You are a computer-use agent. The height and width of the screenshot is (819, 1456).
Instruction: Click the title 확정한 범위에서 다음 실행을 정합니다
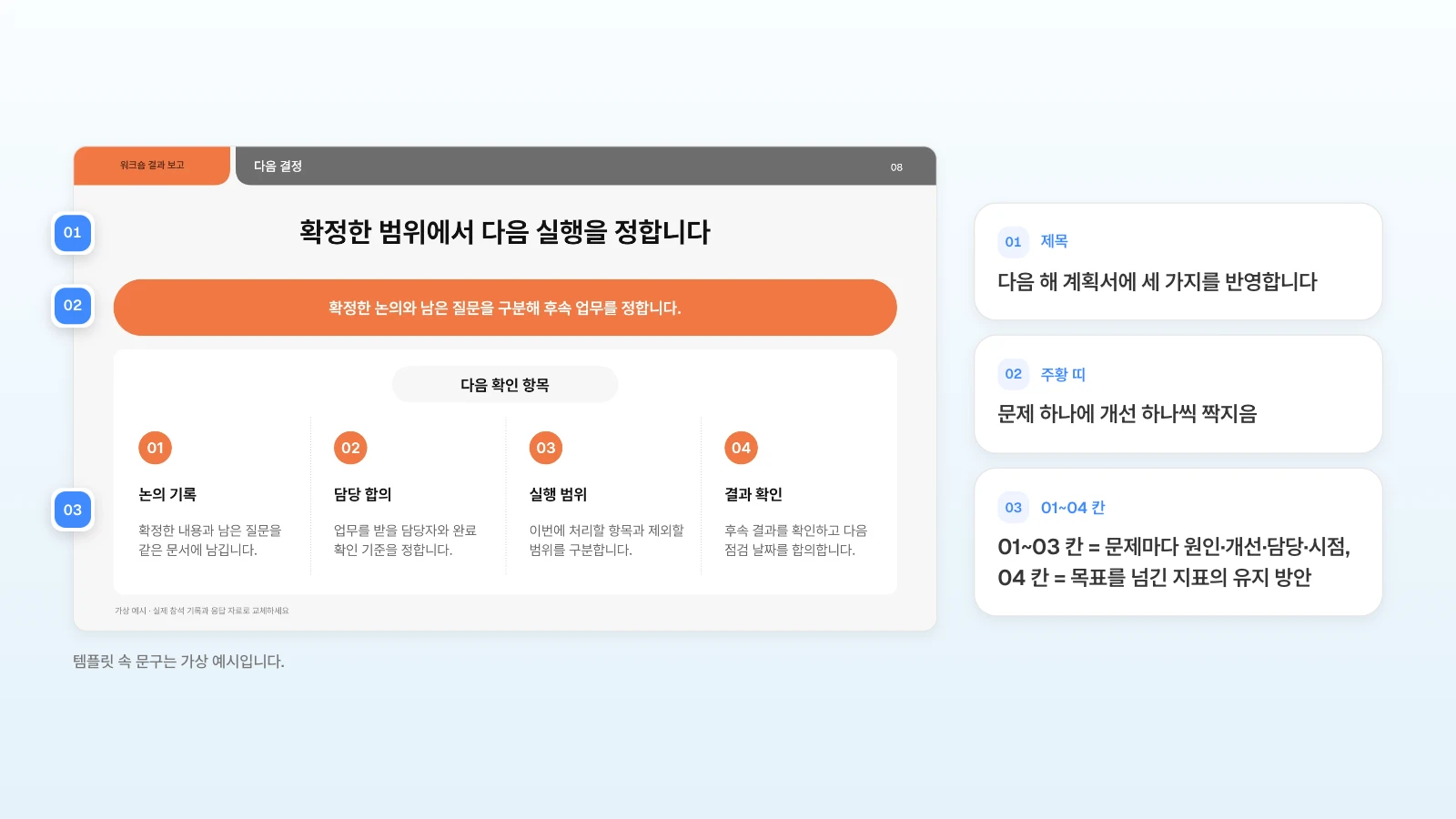pos(505,232)
